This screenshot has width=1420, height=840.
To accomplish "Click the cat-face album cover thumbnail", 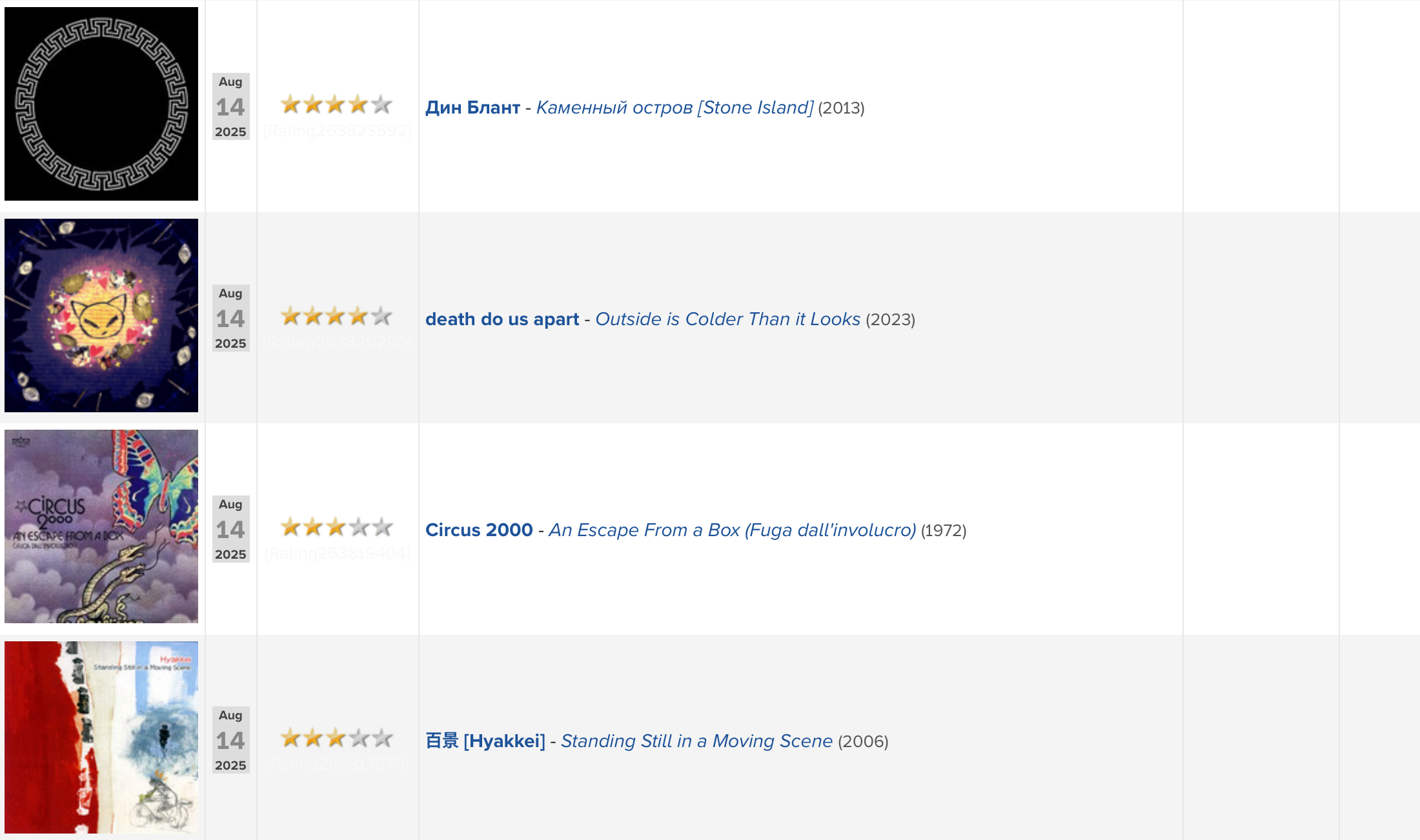I will pyautogui.click(x=101, y=315).
